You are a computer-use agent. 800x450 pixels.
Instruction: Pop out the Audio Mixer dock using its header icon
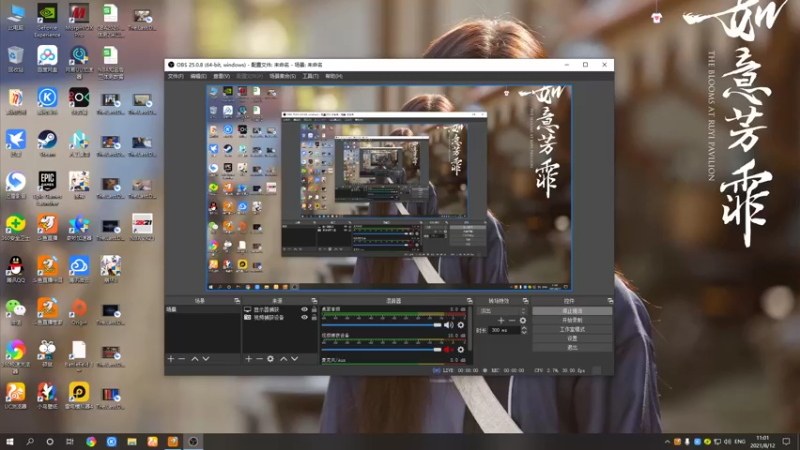tap(469, 301)
